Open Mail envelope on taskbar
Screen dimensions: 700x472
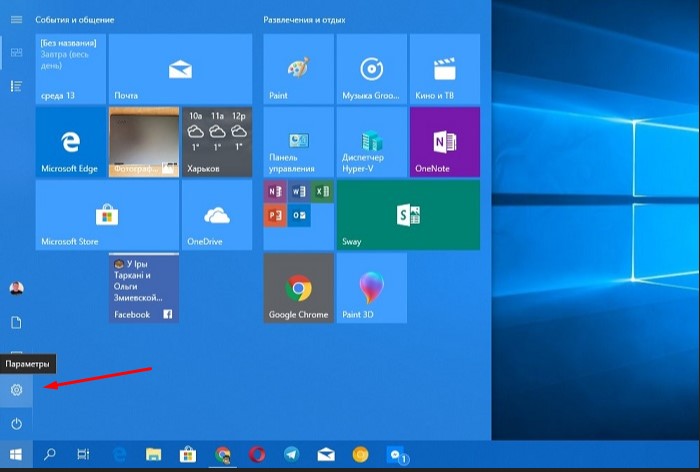click(326, 455)
